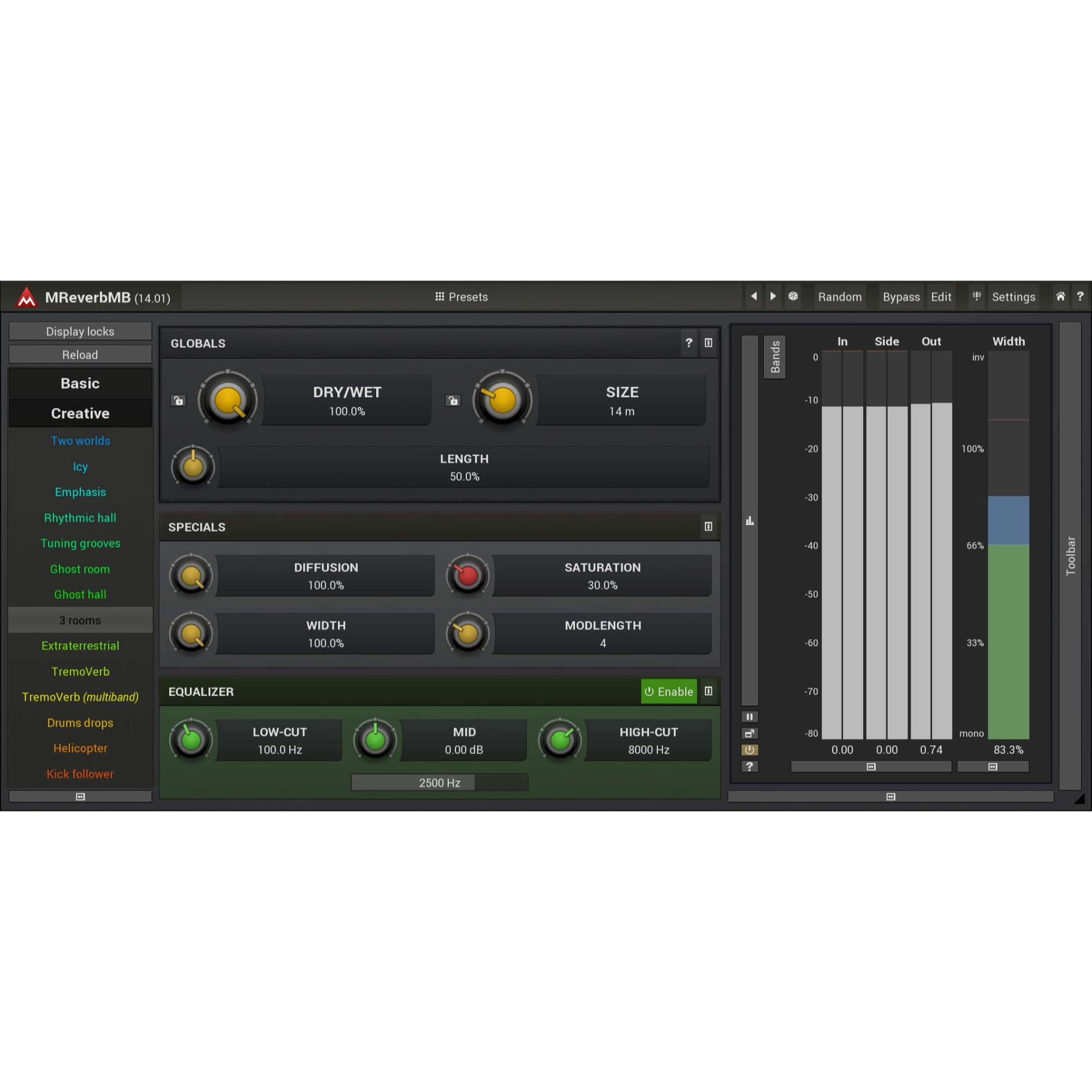Go to next preset arrow
This screenshot has height=1092, width=1092.
(773, 296)
